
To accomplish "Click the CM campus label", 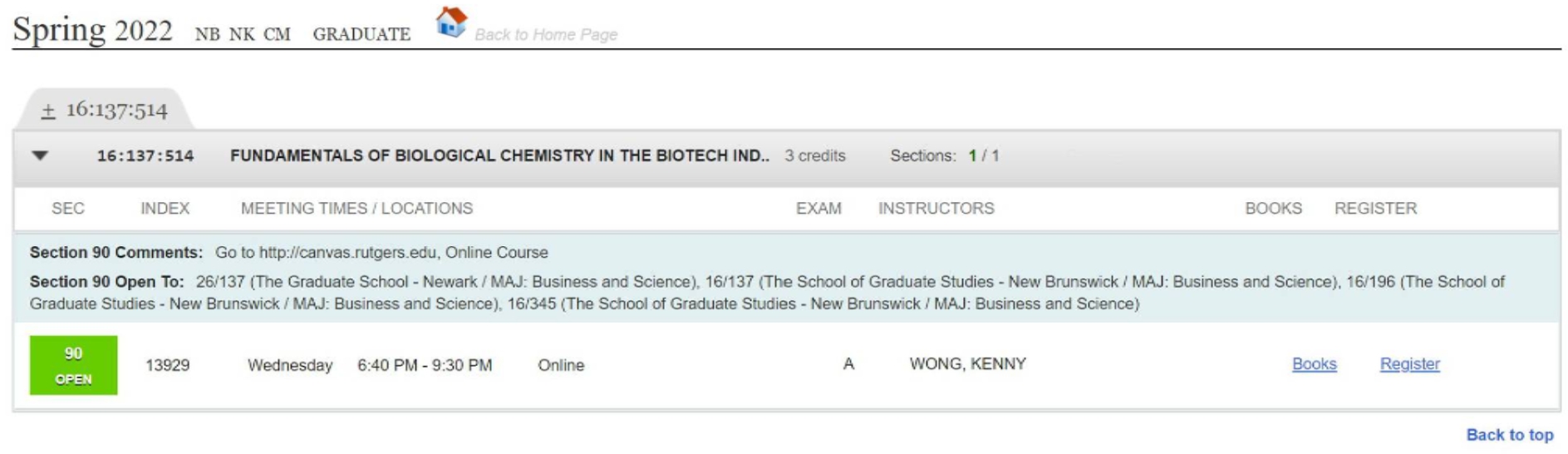I will pyautogui.click(x=277, y=35).
